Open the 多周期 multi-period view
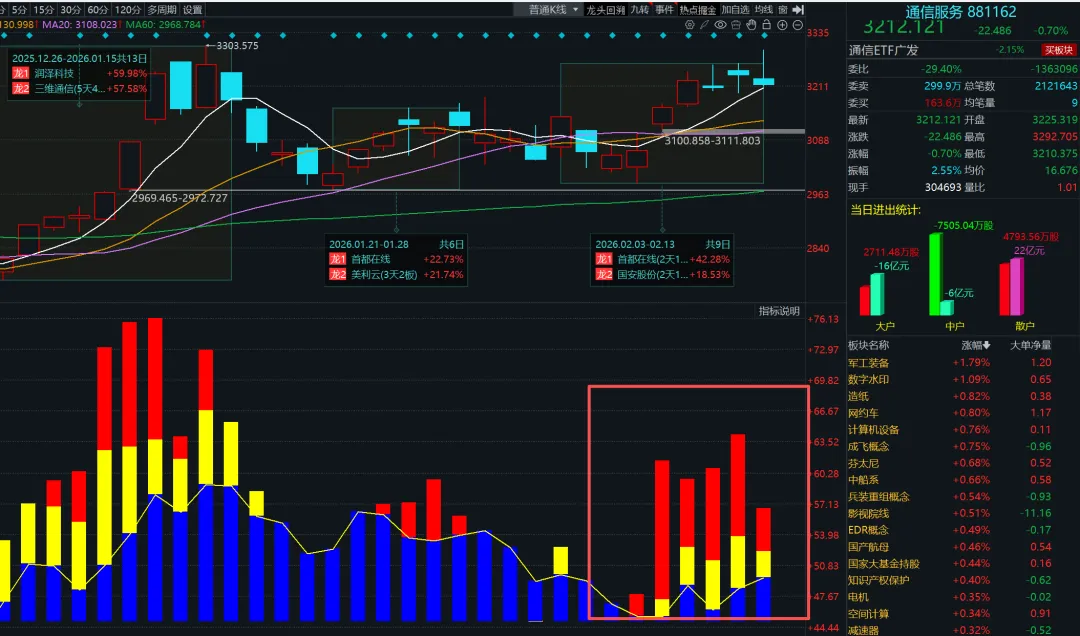Viewport: 1080px width, 636px height. pos(162,10)
